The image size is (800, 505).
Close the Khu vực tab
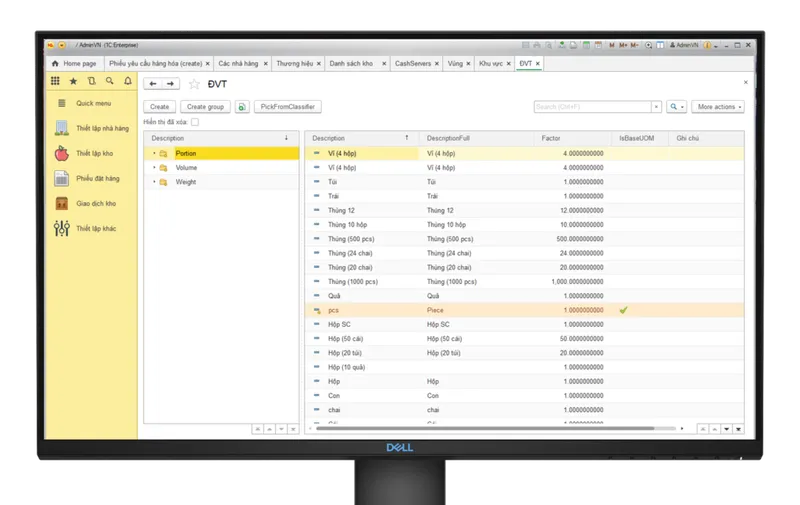(x=509, y=64)
